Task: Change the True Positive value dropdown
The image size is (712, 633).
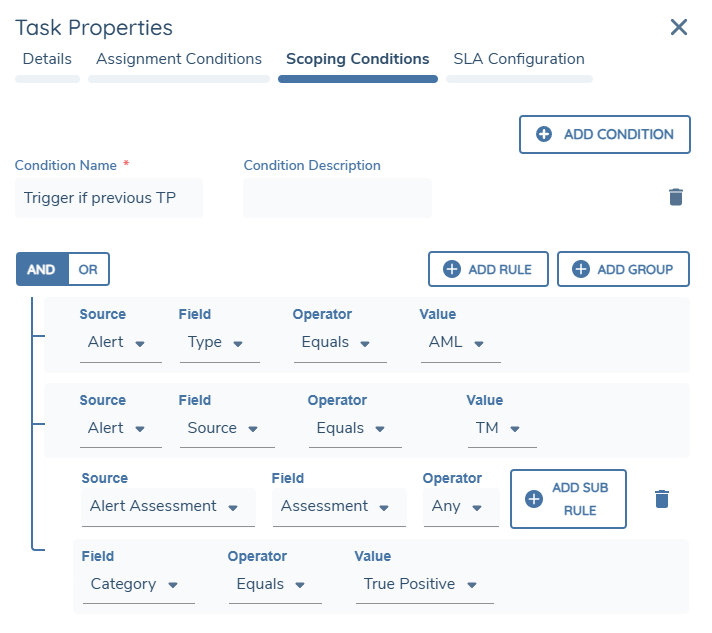Action: [x=421, y=584]
